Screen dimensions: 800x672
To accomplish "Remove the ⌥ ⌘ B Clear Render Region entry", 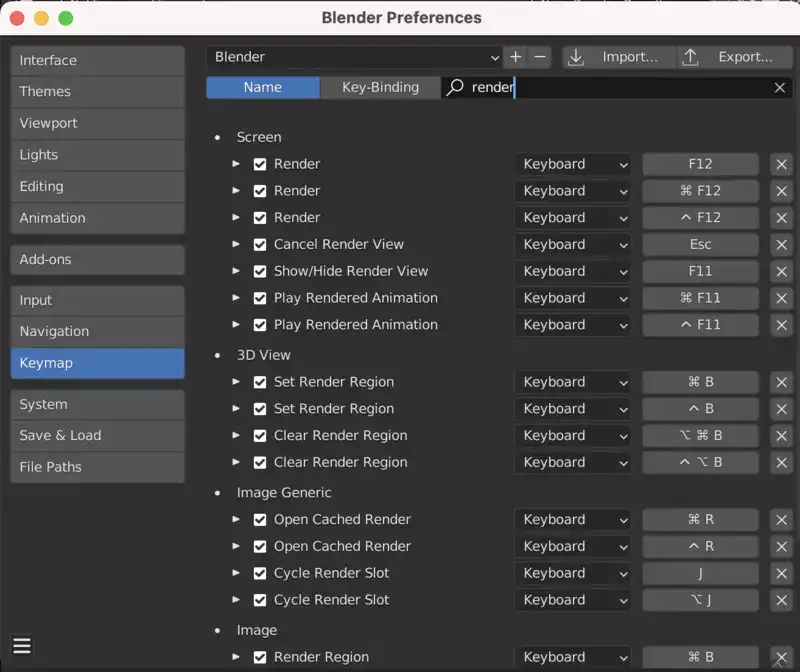I will pyautogui.click(x=781, y=436).
